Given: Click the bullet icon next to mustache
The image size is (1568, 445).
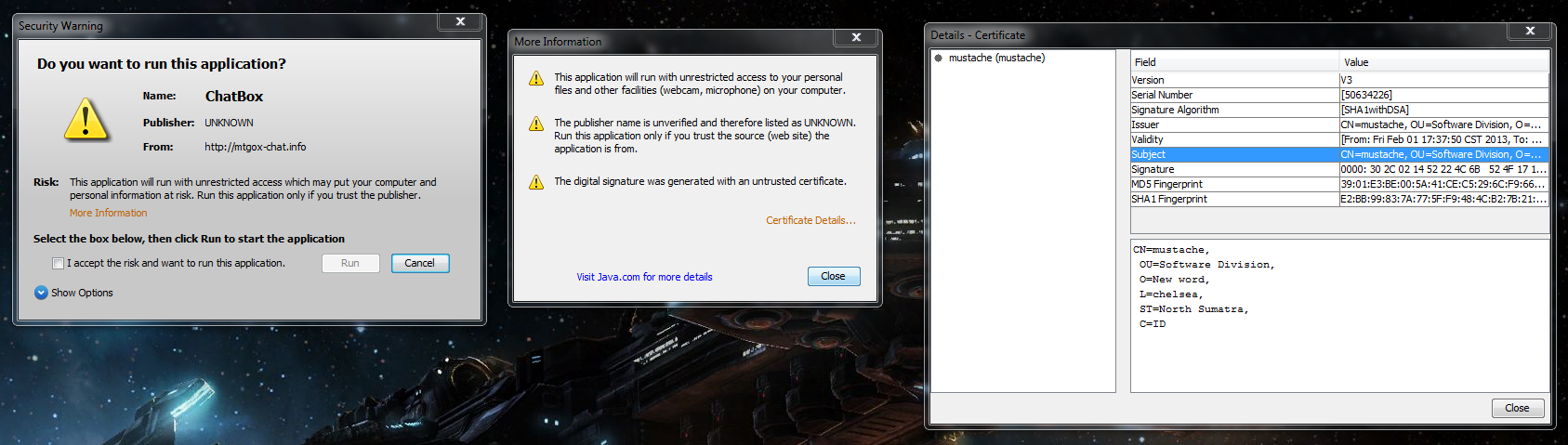Looking at the screenshot, I should pos(939,58).
